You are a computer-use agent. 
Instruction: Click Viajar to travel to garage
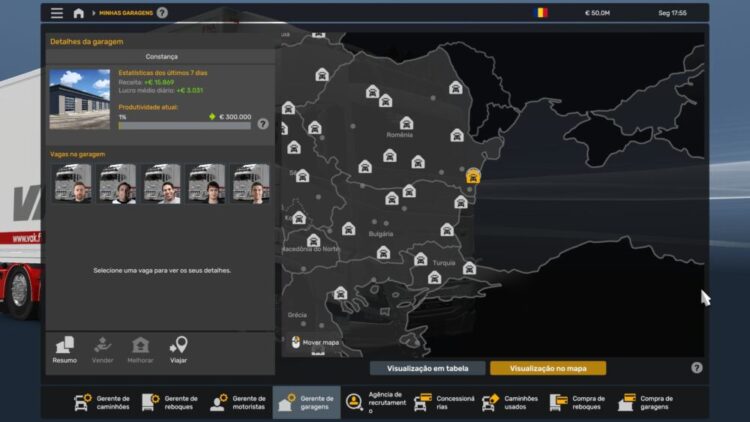tap(178, 350)
